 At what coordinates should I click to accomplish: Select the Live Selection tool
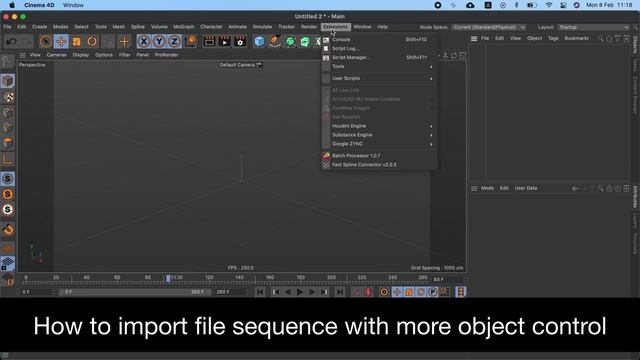coord(46,42)
